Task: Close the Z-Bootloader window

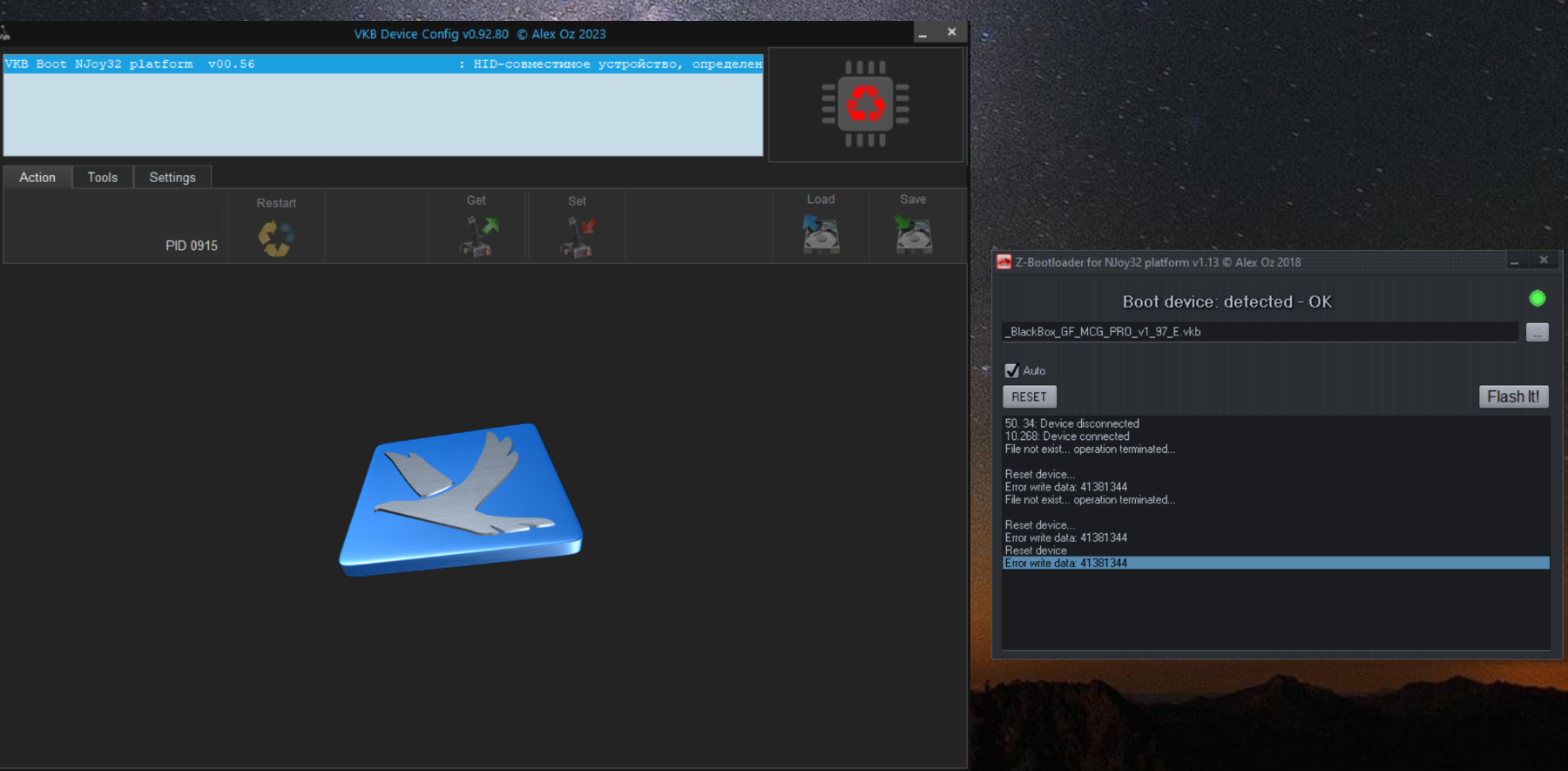Action: click(1543, 260)
